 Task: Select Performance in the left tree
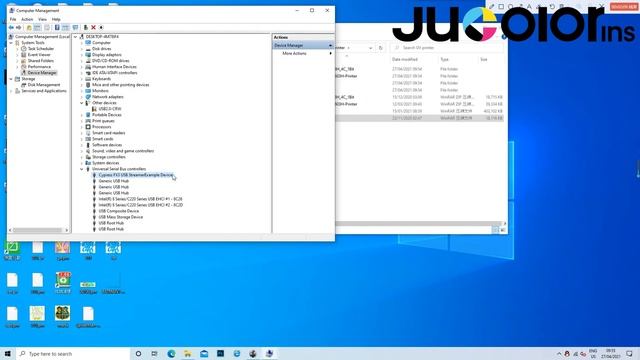pos(39,67)
